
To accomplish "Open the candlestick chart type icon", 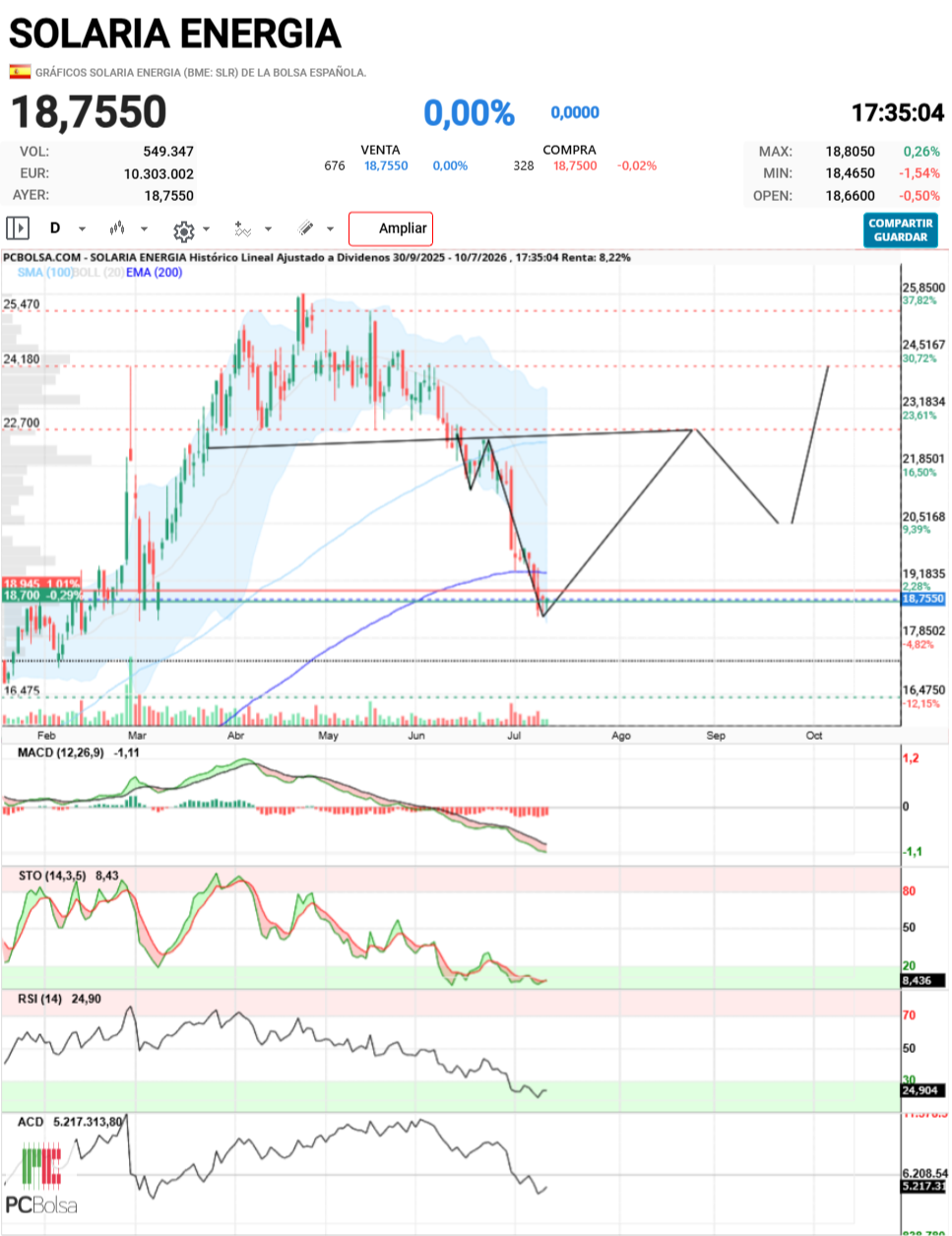I will pos(117,228).
